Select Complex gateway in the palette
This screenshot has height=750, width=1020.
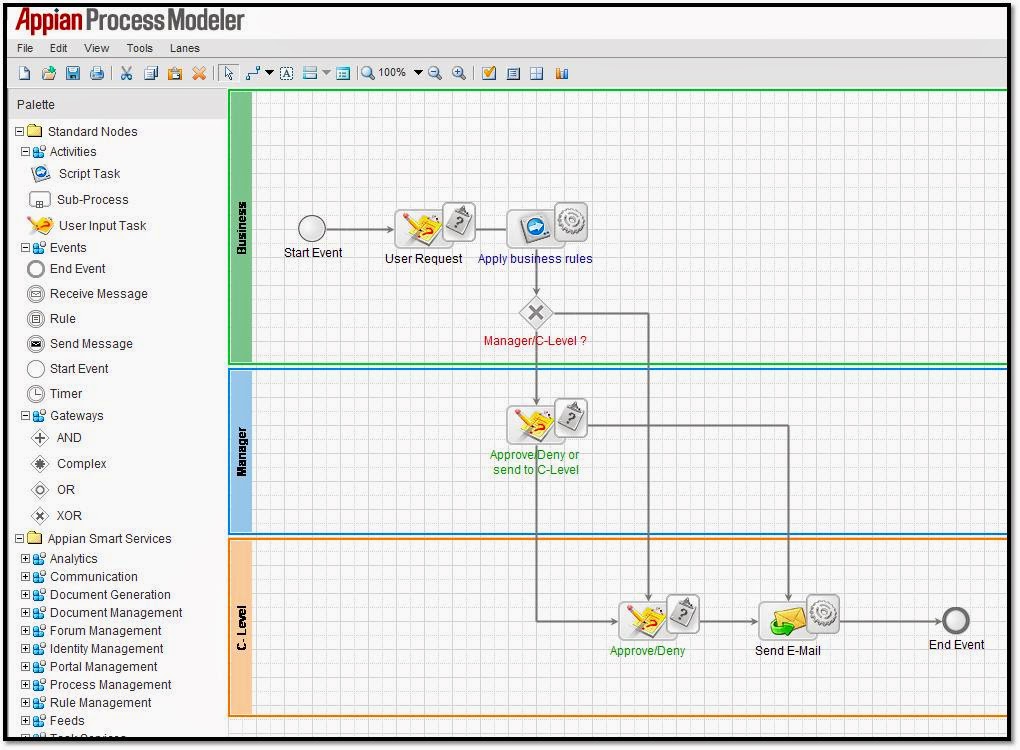tap(69, 464)
